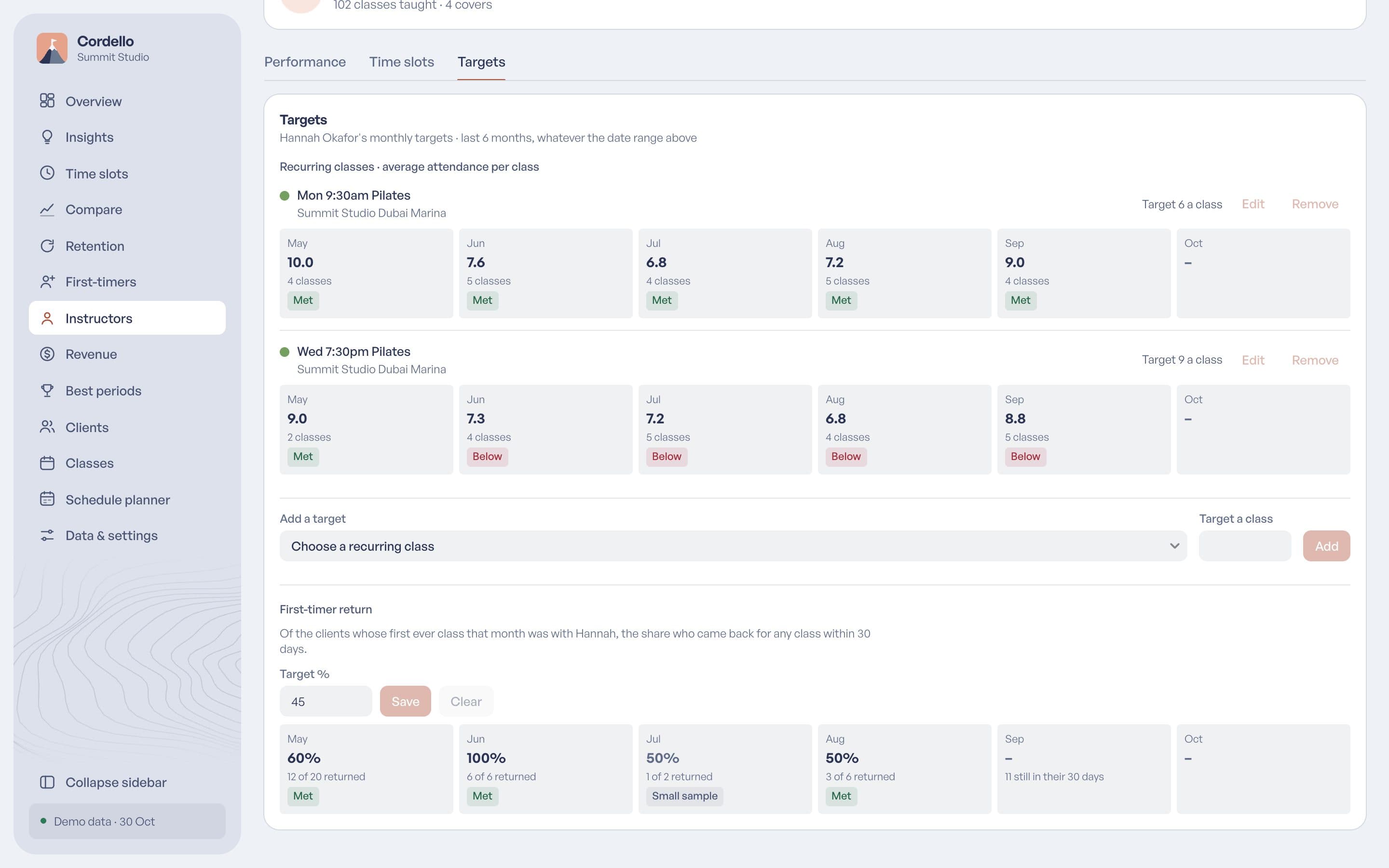The height and width of the screenshot is (868, 1389).
Task: Click the Wed 7:30pm Pilates class title
Action: click(354, 352)
